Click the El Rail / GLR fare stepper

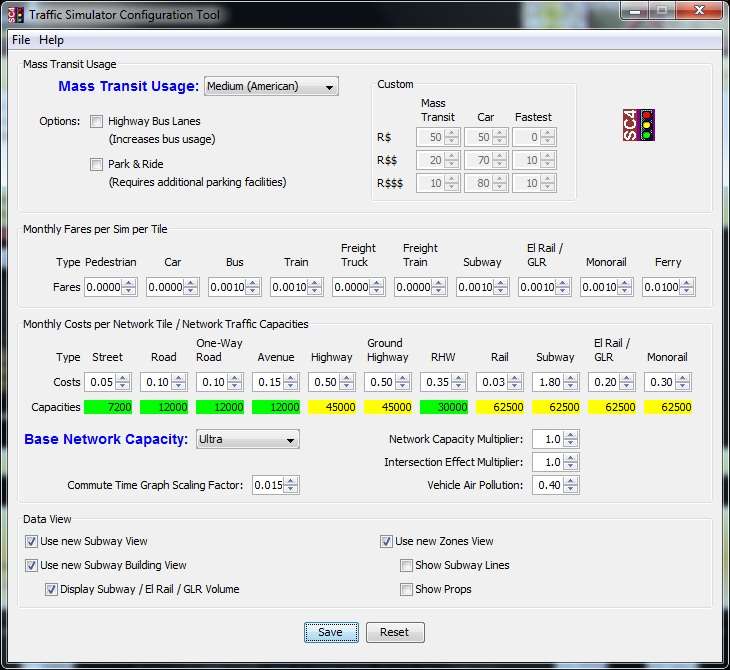(x=562, y=287)
